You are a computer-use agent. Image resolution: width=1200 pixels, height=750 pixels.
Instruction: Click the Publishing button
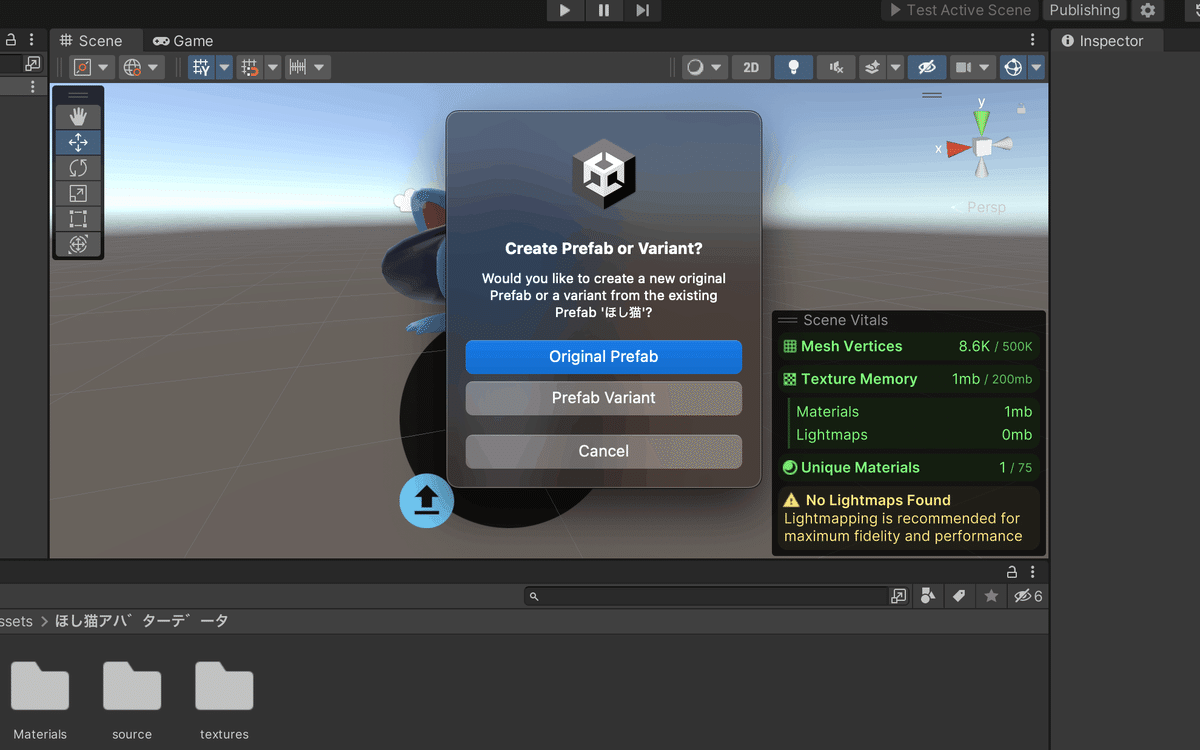point(1085,10)
